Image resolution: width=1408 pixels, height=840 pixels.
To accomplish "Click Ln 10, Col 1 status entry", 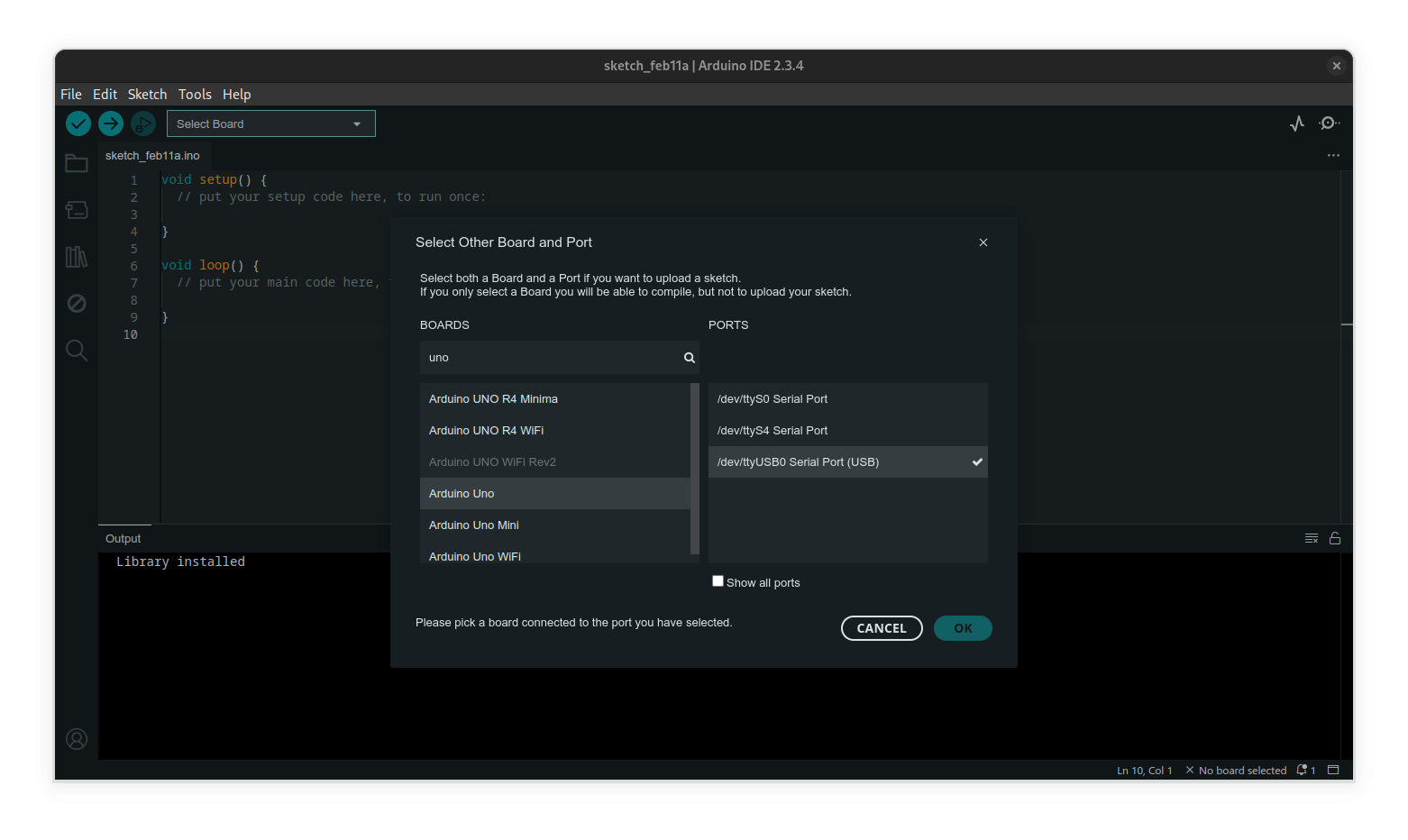I will 1145,770.
